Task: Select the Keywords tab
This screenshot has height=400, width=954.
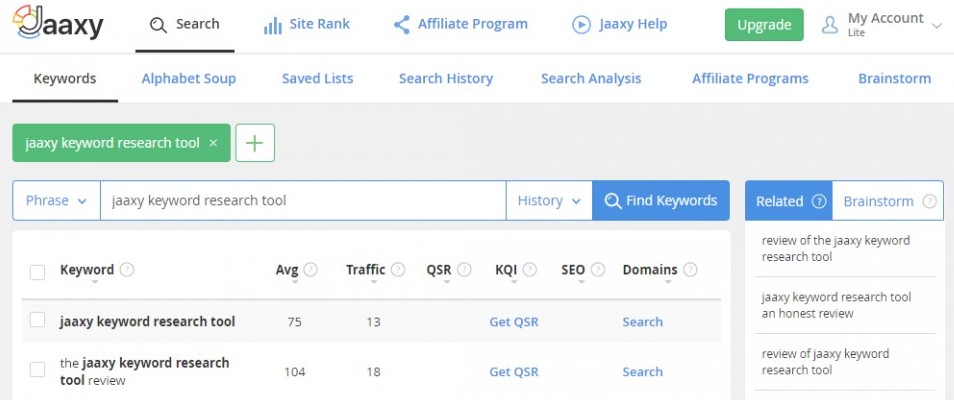Action: coord(64,79)
